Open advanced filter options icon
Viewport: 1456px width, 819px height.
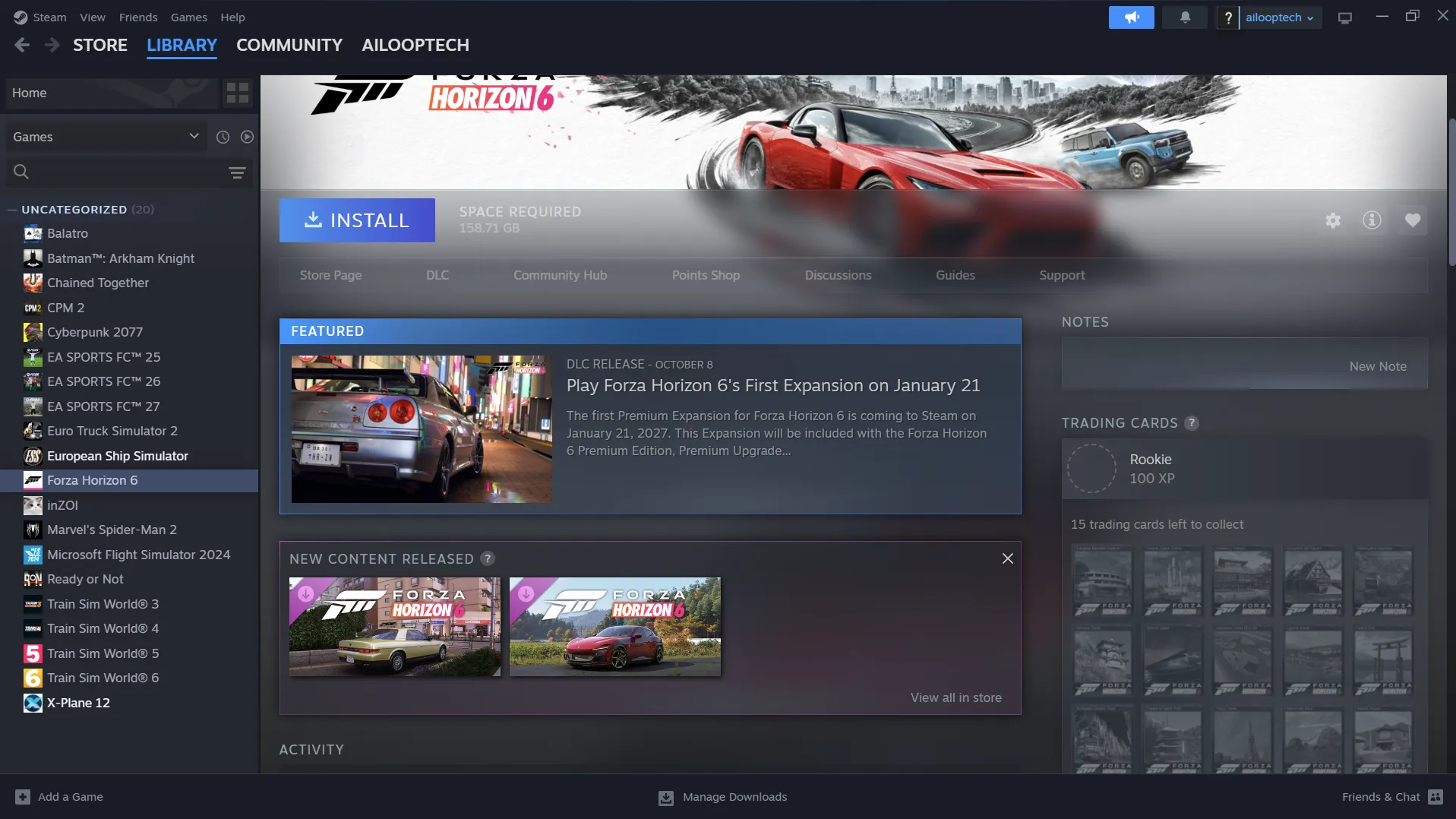pos(237,172)
